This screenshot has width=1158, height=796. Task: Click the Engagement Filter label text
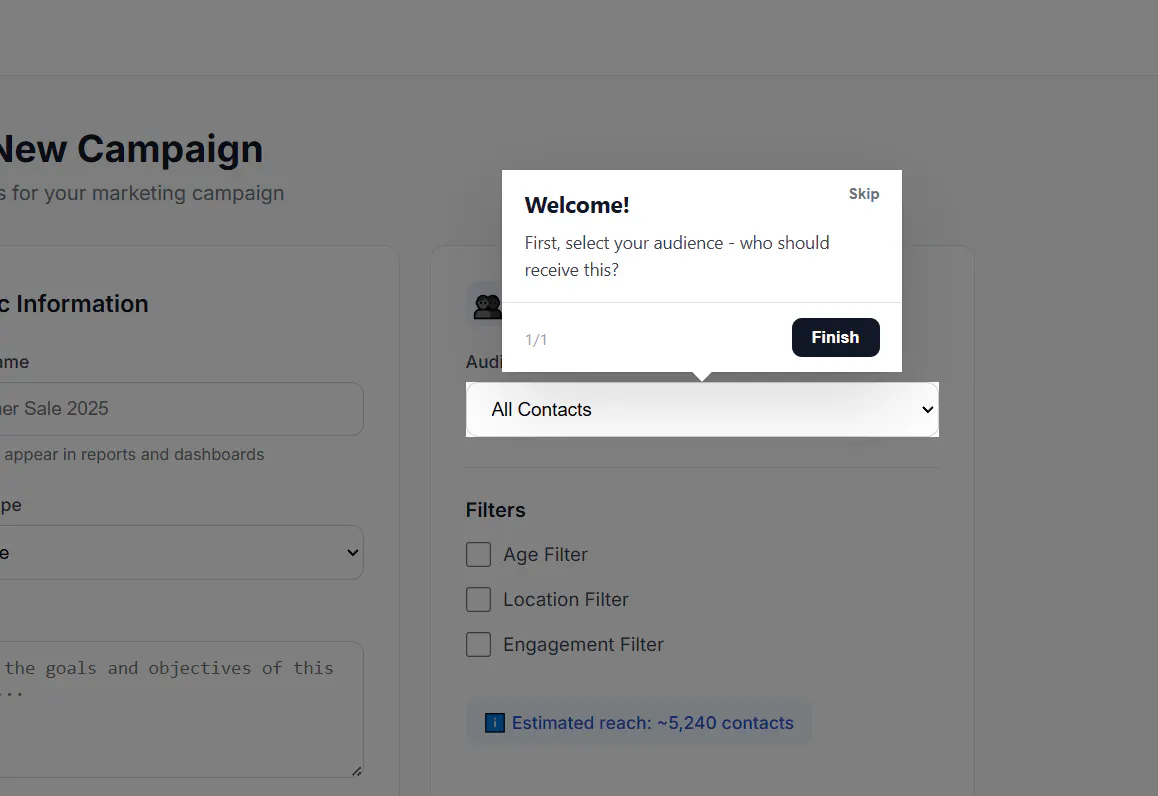(583, 645)
